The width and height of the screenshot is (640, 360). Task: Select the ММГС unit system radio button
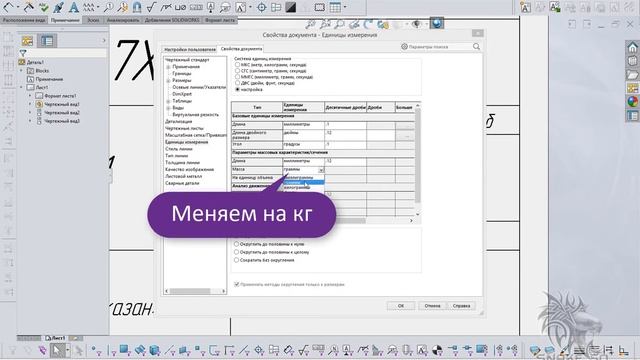(237, 77)
